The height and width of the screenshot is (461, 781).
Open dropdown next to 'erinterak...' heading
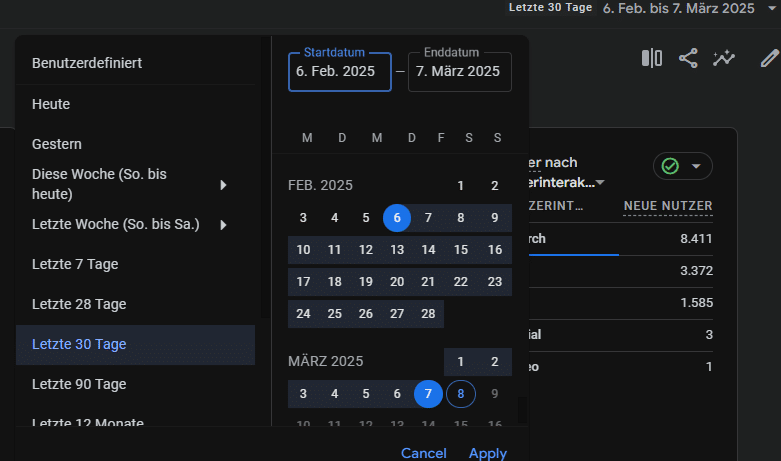pyautogui.click(x=600, y=183)
